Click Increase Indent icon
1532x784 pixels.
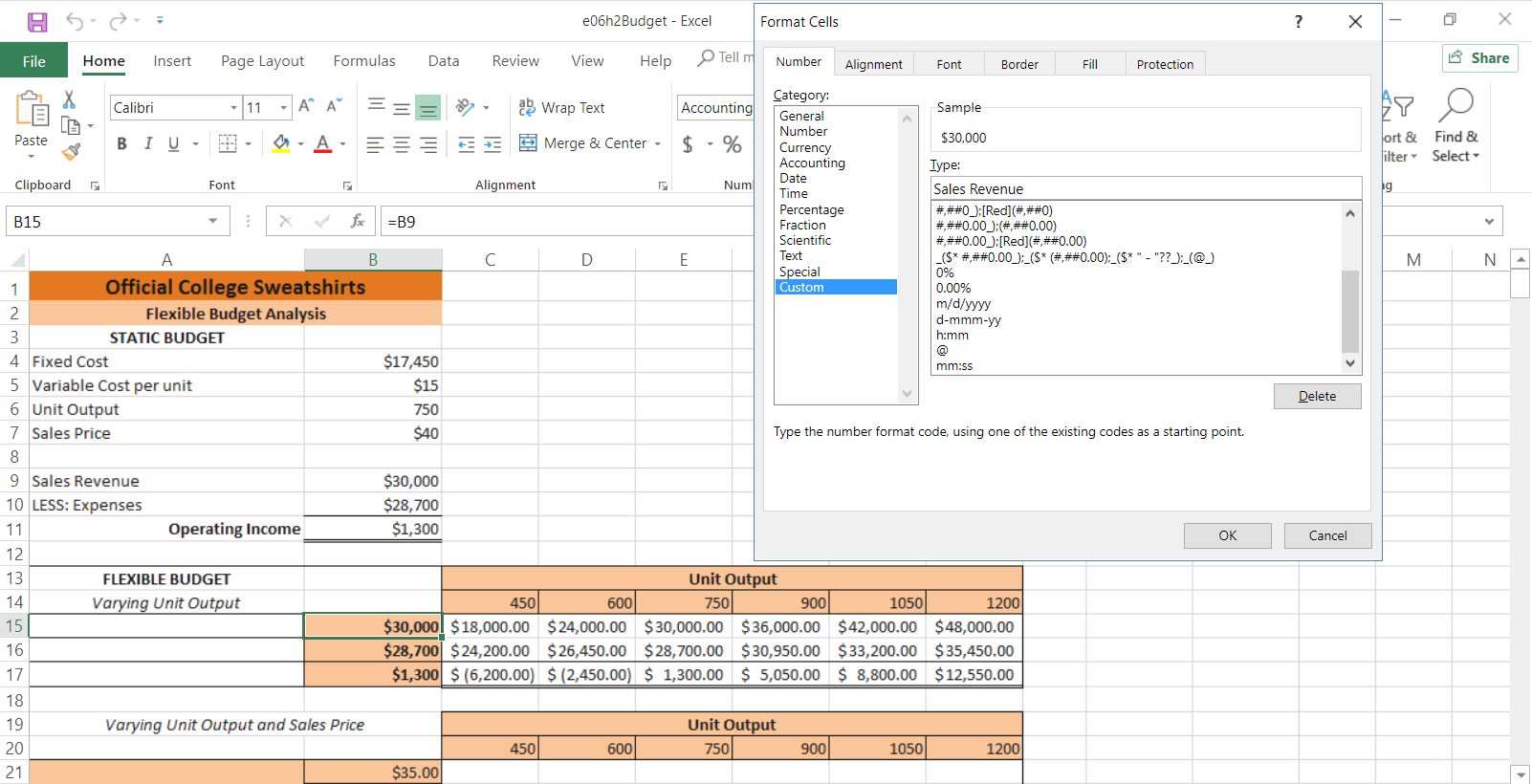[492, 144]
